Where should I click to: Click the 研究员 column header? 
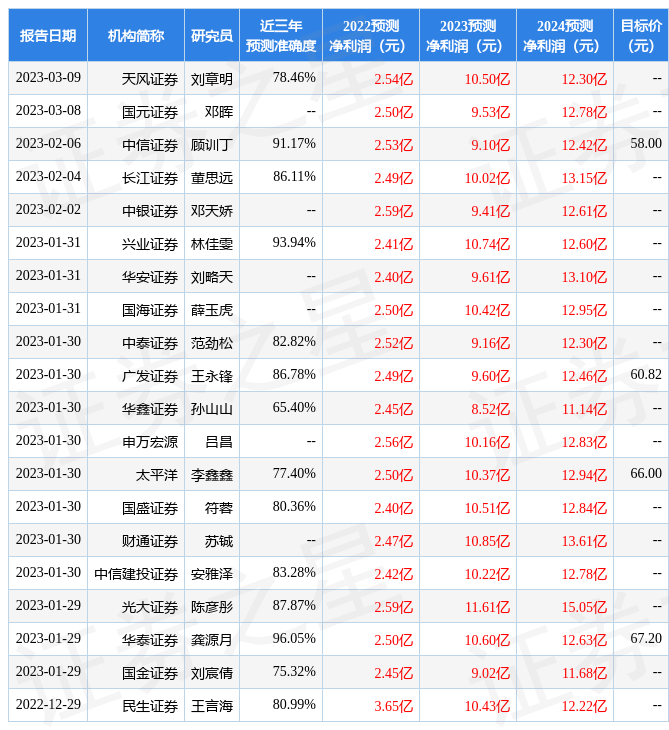pyautogui.click(x=211, y=36)
